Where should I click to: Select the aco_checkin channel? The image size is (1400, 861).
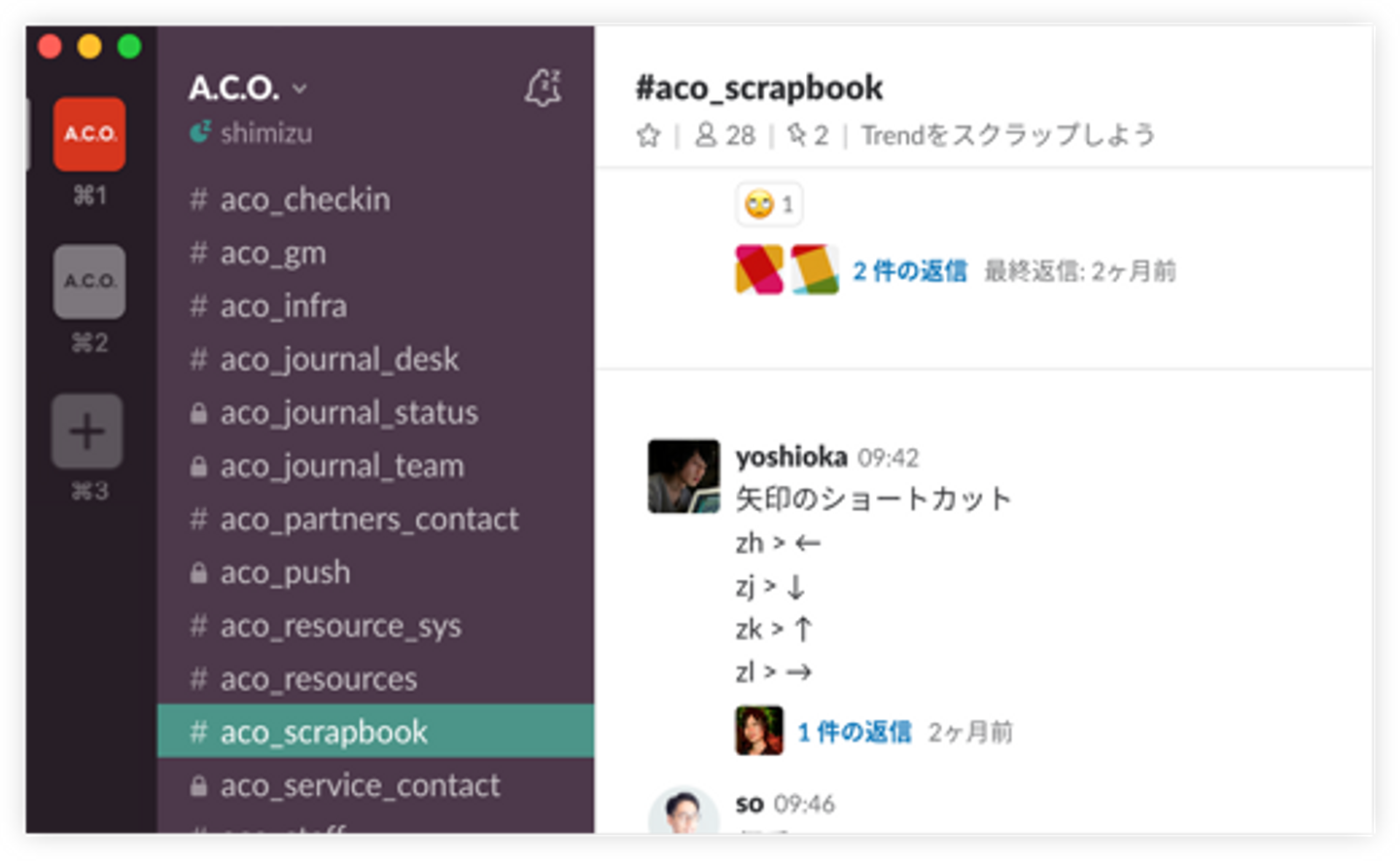pos(304,200)
